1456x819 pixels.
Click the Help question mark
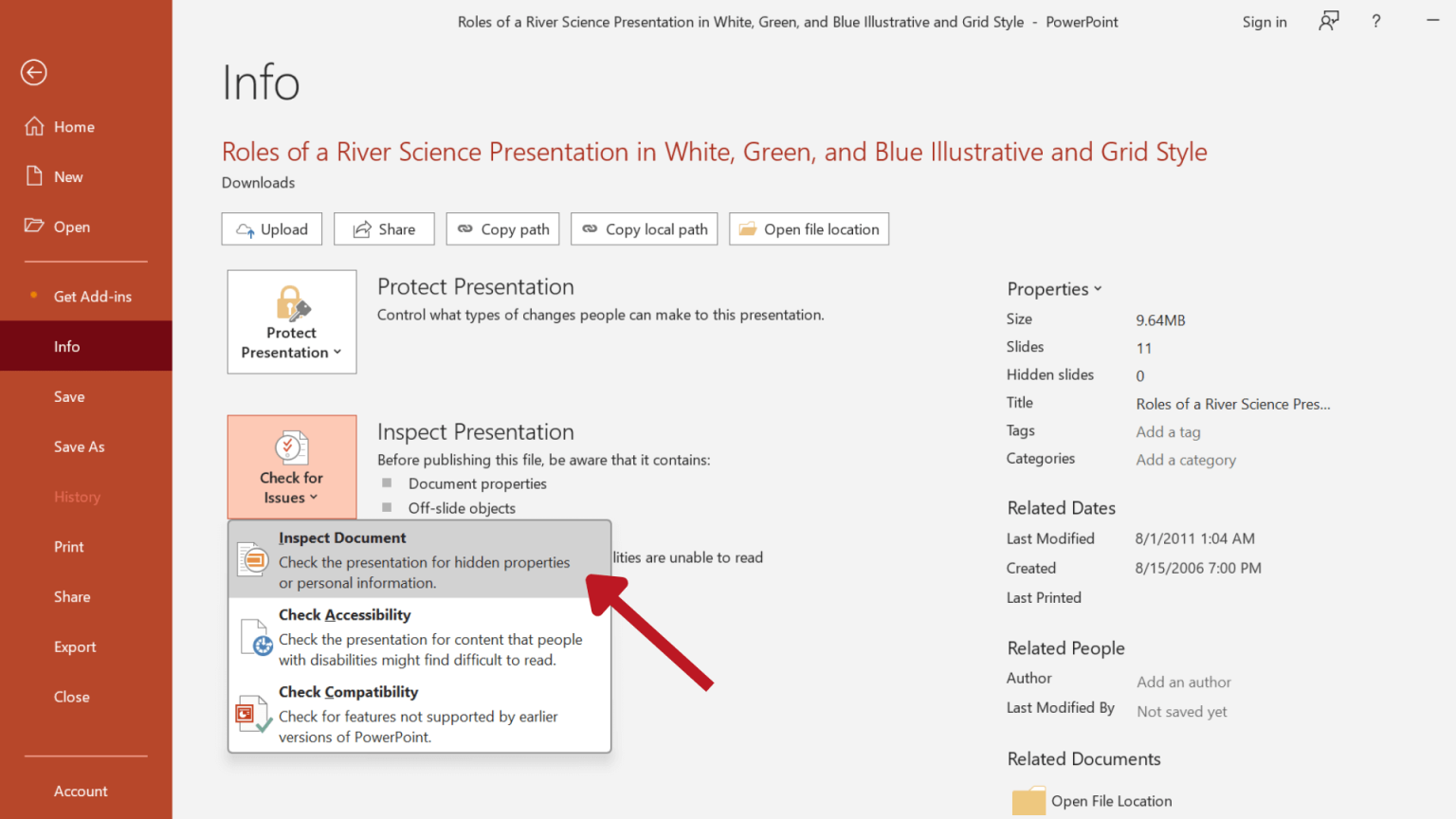1375,21
